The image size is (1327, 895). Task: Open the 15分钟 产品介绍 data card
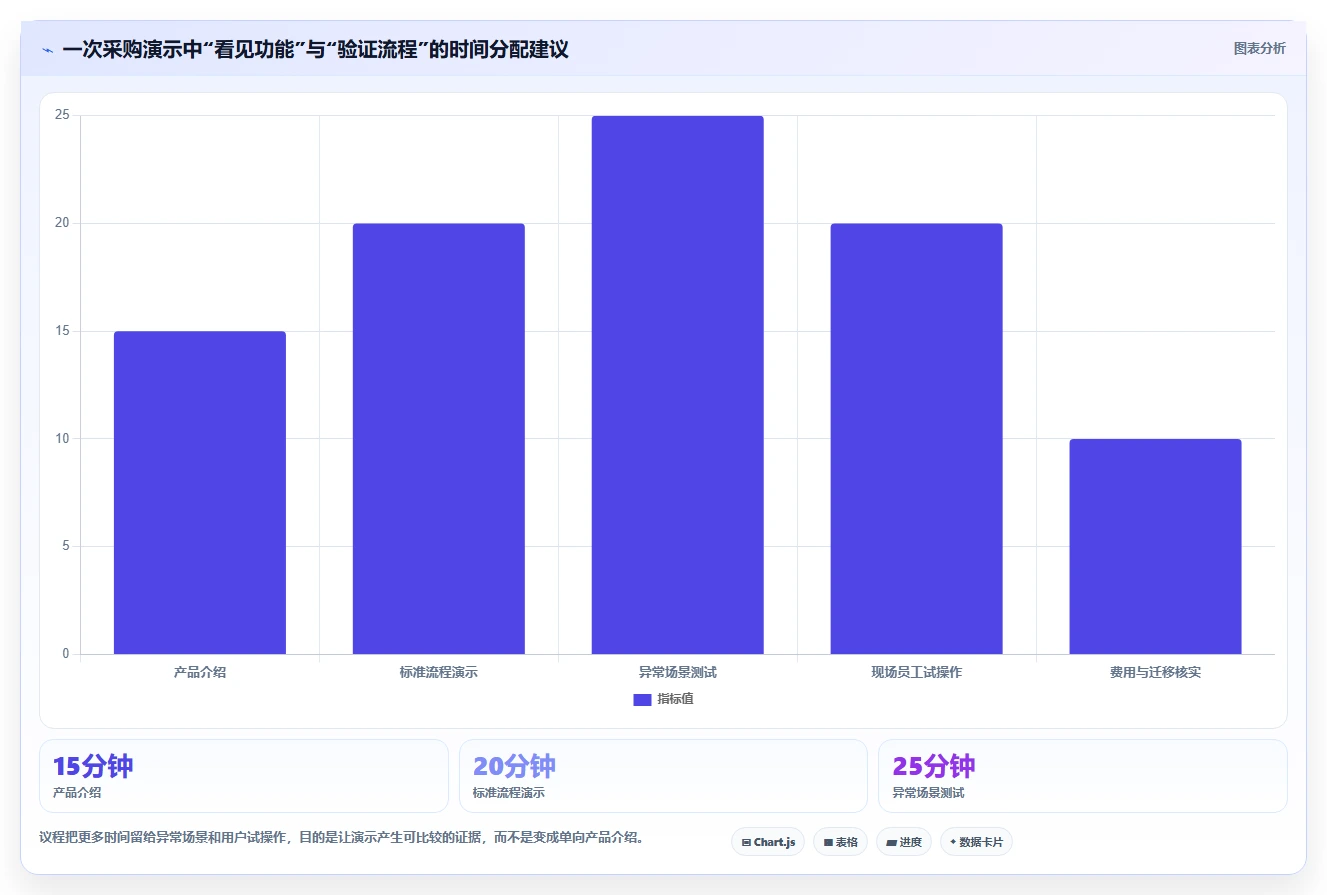(x=244, y=776)
